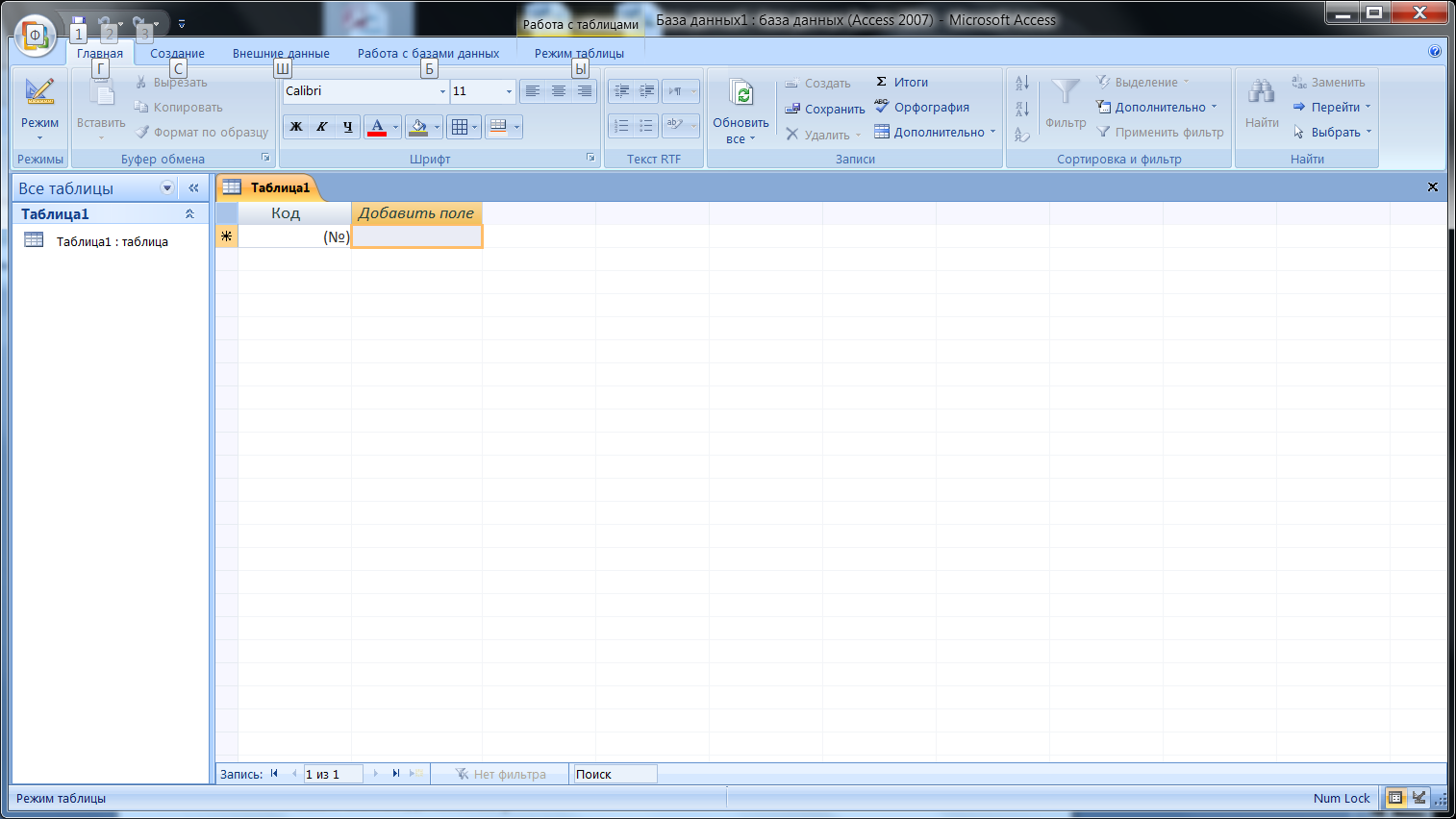Apply numbered list in Текст RTF group
The height and width of the screenshot is (819, 1456).
[621, 126]
